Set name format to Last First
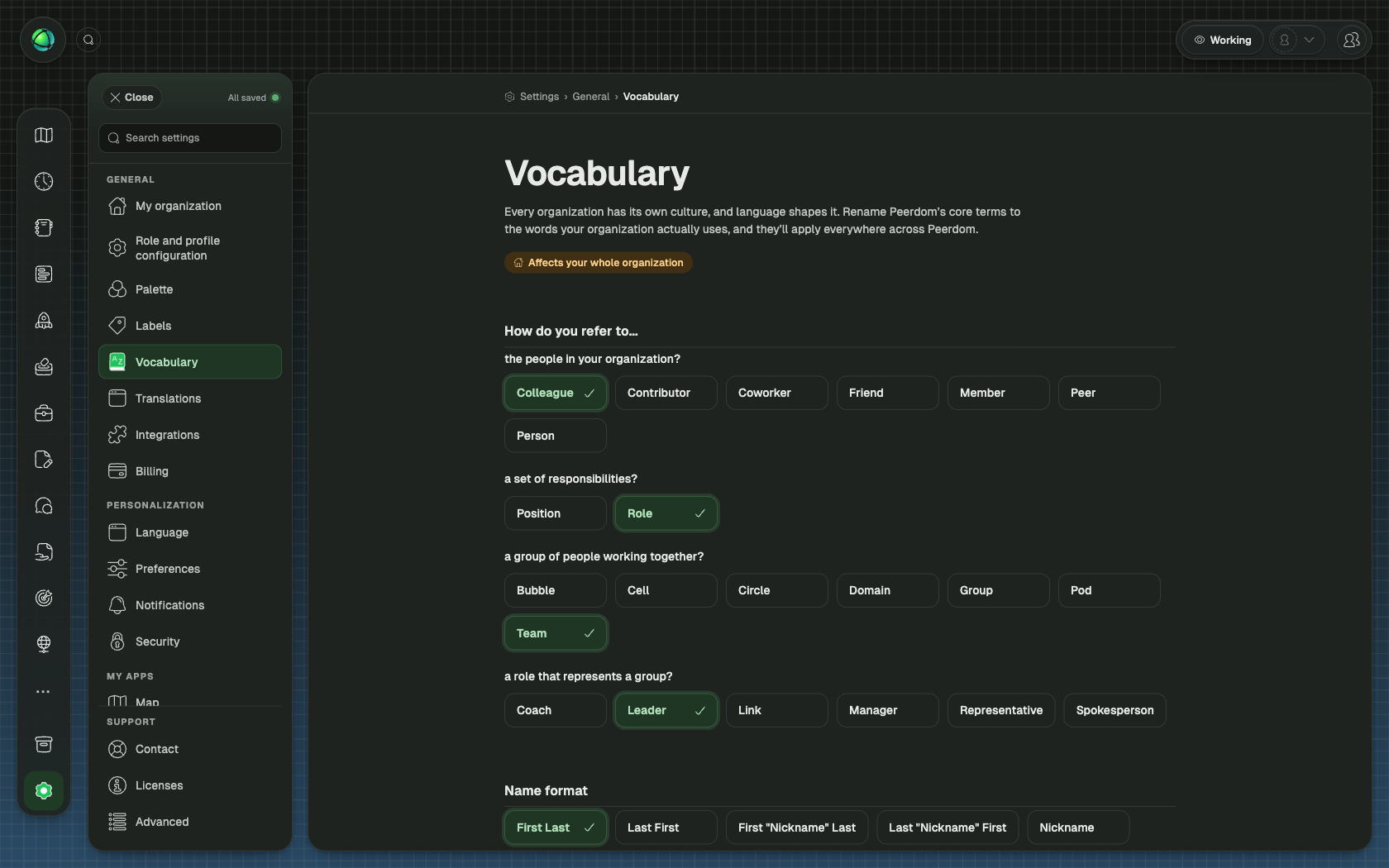The width and height of the screenshot is (1389, 868). (x=666, y=827)
